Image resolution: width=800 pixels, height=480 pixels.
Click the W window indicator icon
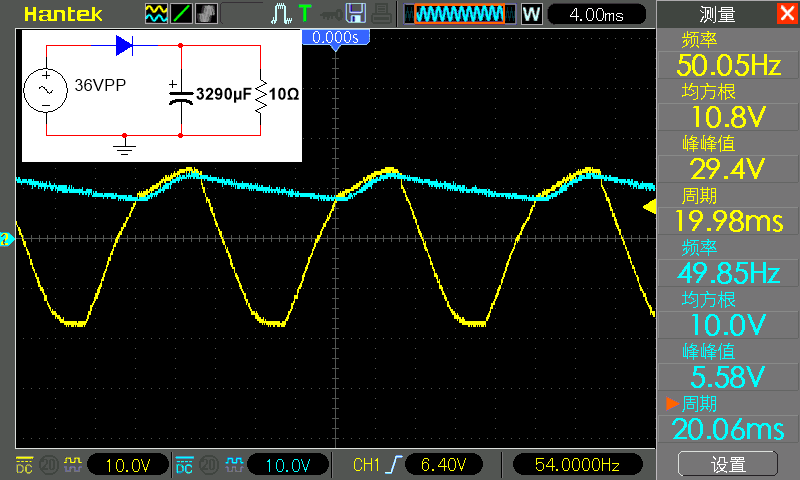click(x=531, y=14)
